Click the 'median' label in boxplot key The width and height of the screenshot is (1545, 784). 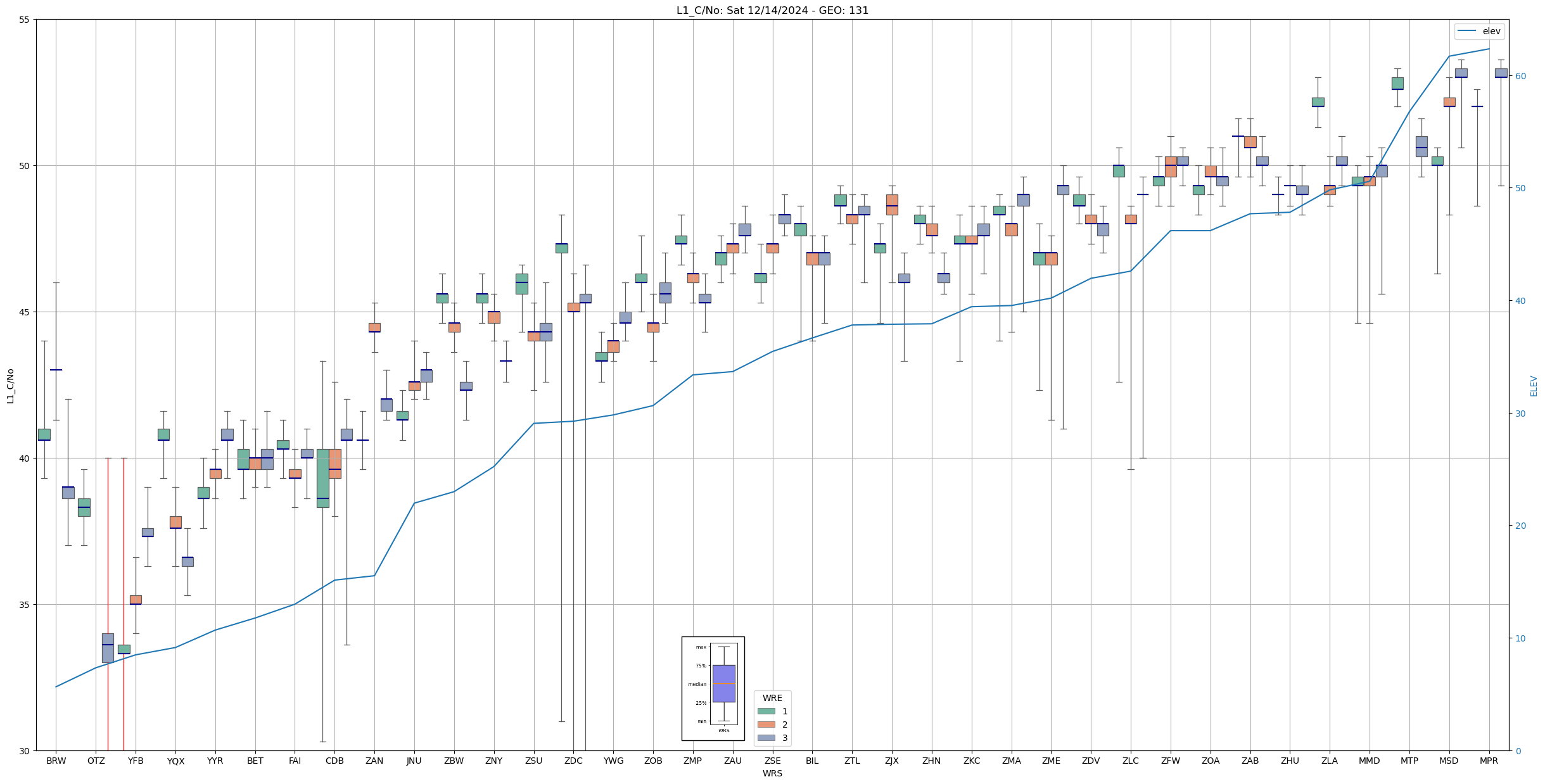pyautogui.click(x=697, y=684)
